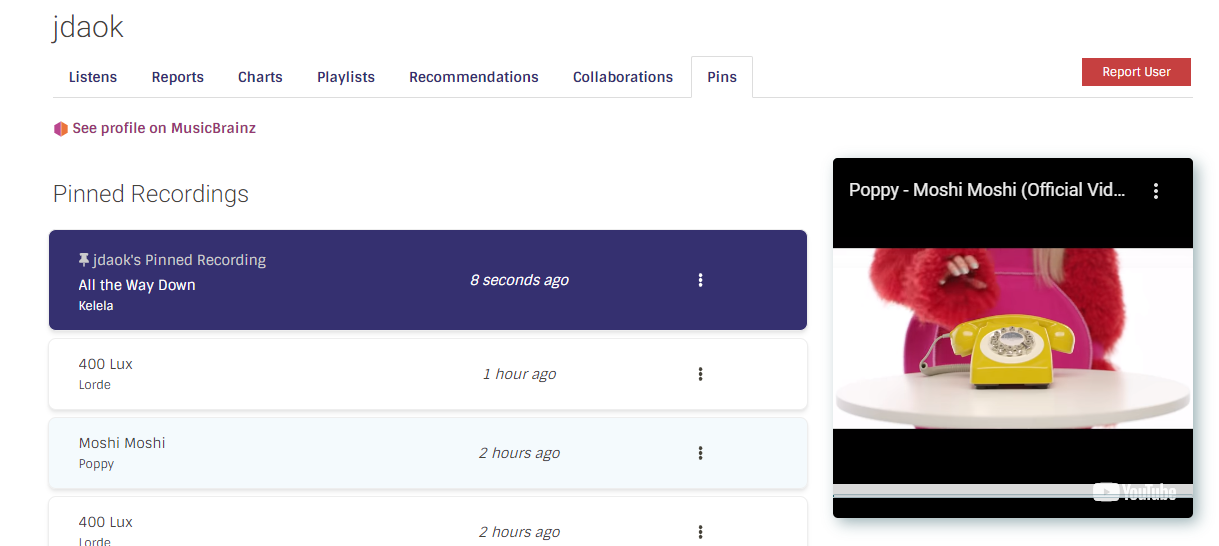Image resolution: width=1219 pixels, height=546 pixels.
Task: Click the 8 seconds ago timestamp
Action: 519,280
